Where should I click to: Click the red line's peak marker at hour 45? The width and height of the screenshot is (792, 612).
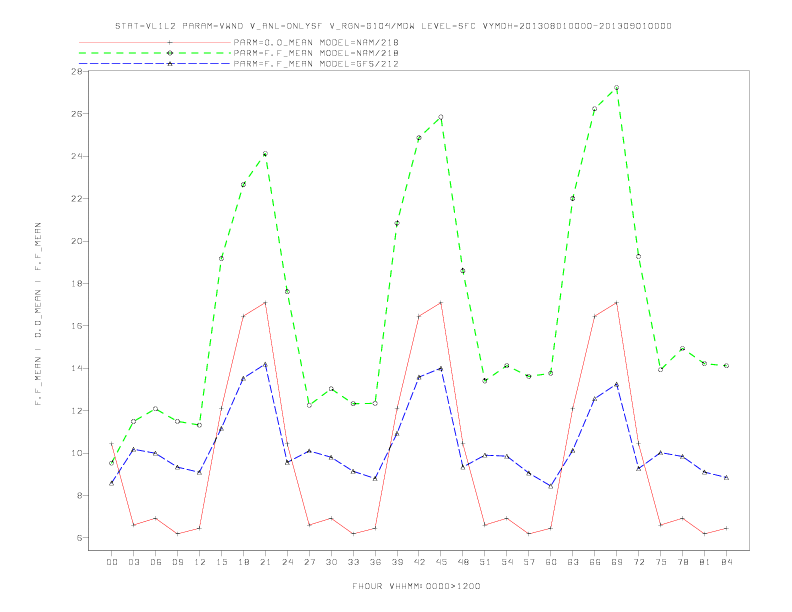click(441, 303)
